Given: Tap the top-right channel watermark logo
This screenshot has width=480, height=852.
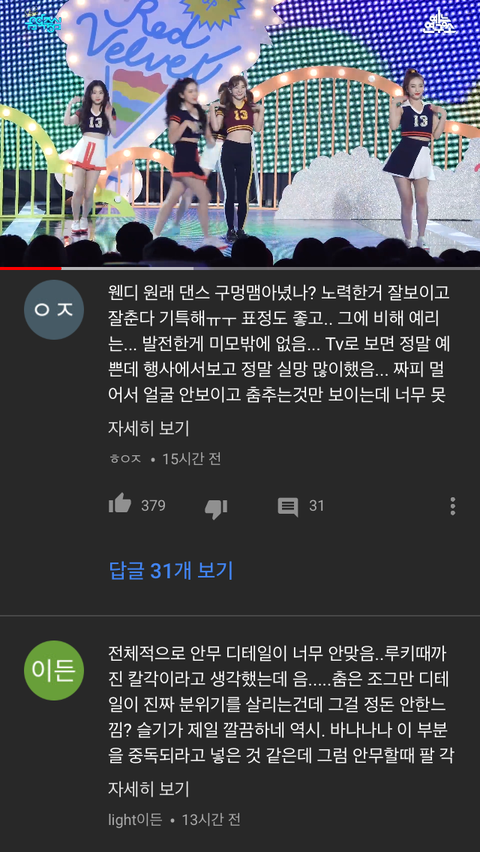Looking at the screenshot, I should (440, 21).
